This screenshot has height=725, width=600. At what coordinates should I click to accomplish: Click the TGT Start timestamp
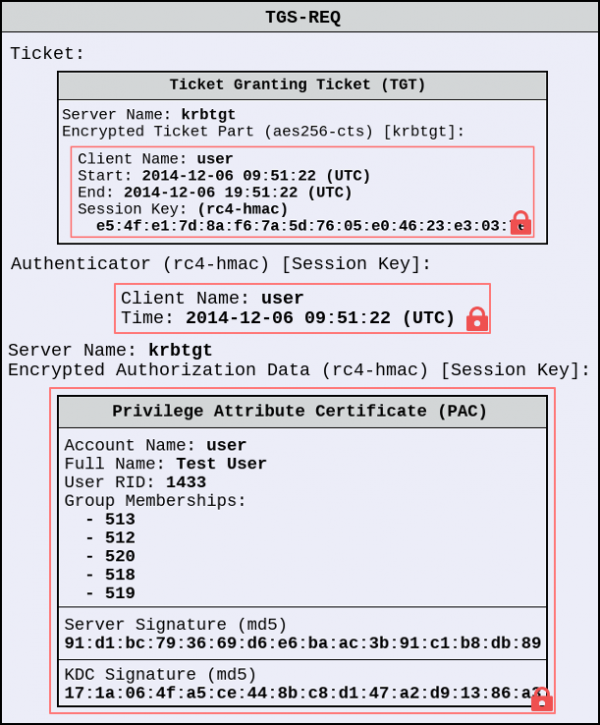point(256,176)
